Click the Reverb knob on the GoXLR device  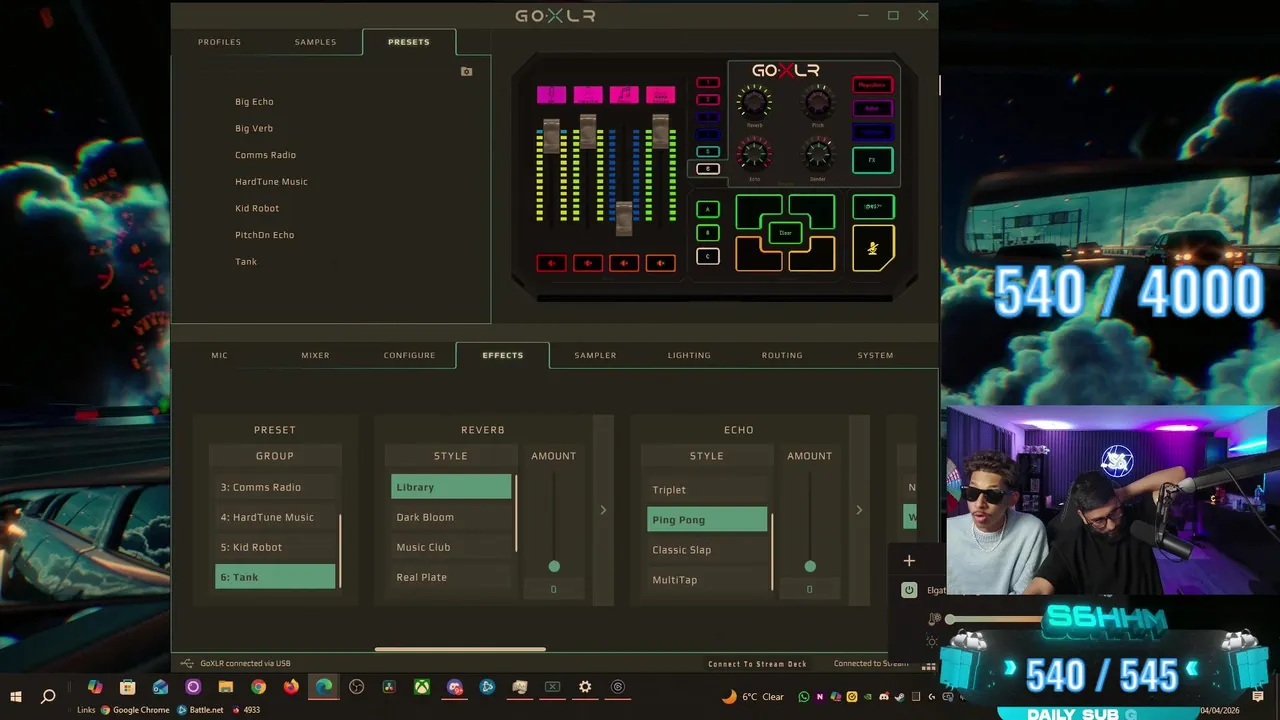[754, 101]
